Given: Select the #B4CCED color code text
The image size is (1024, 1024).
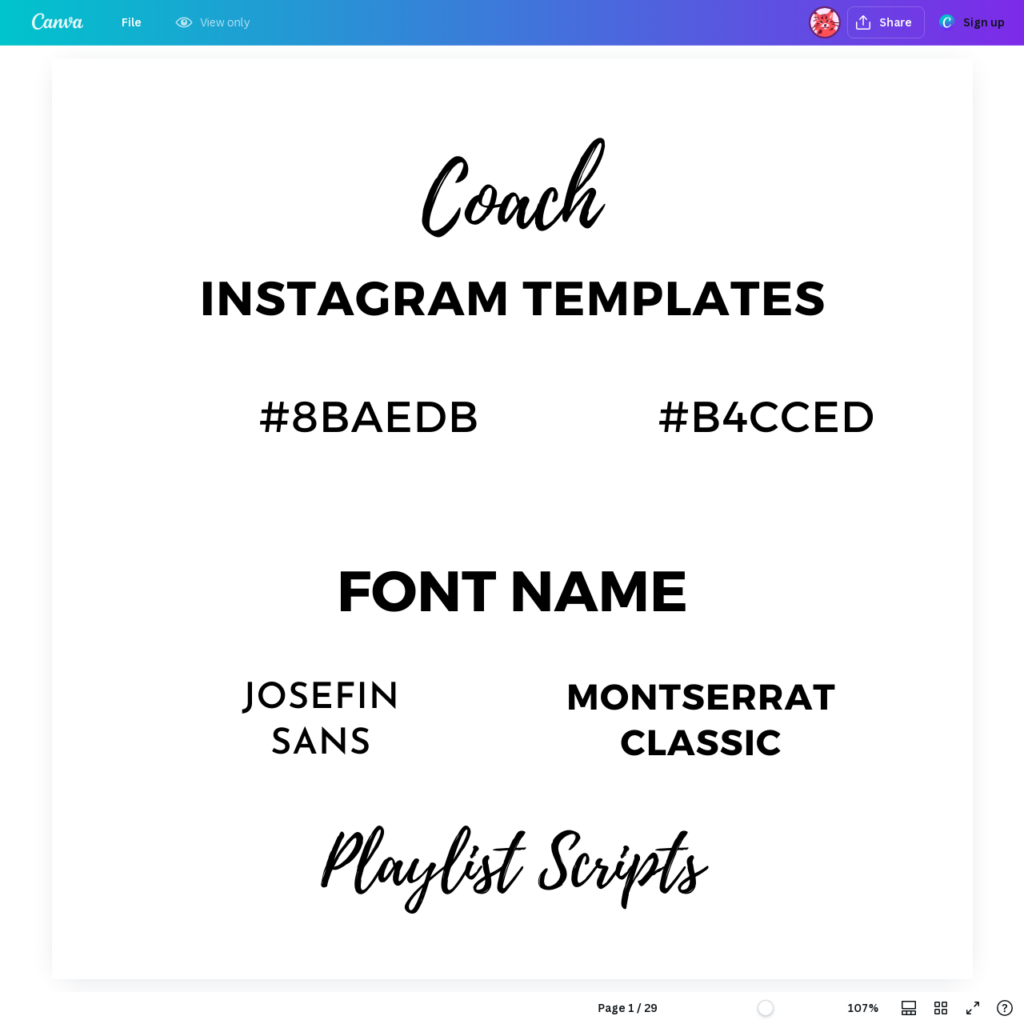Looking at the screenshot, I should 766,417.
